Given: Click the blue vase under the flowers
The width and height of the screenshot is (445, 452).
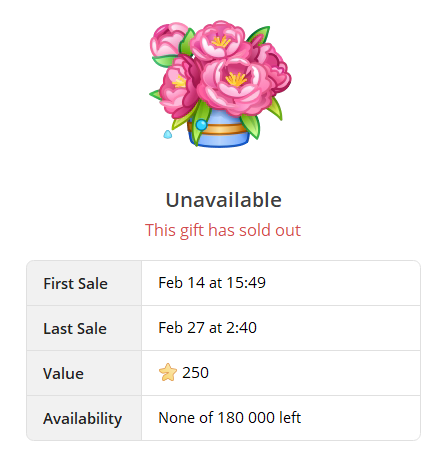Looking at the screenshot, I should (219, 130).
